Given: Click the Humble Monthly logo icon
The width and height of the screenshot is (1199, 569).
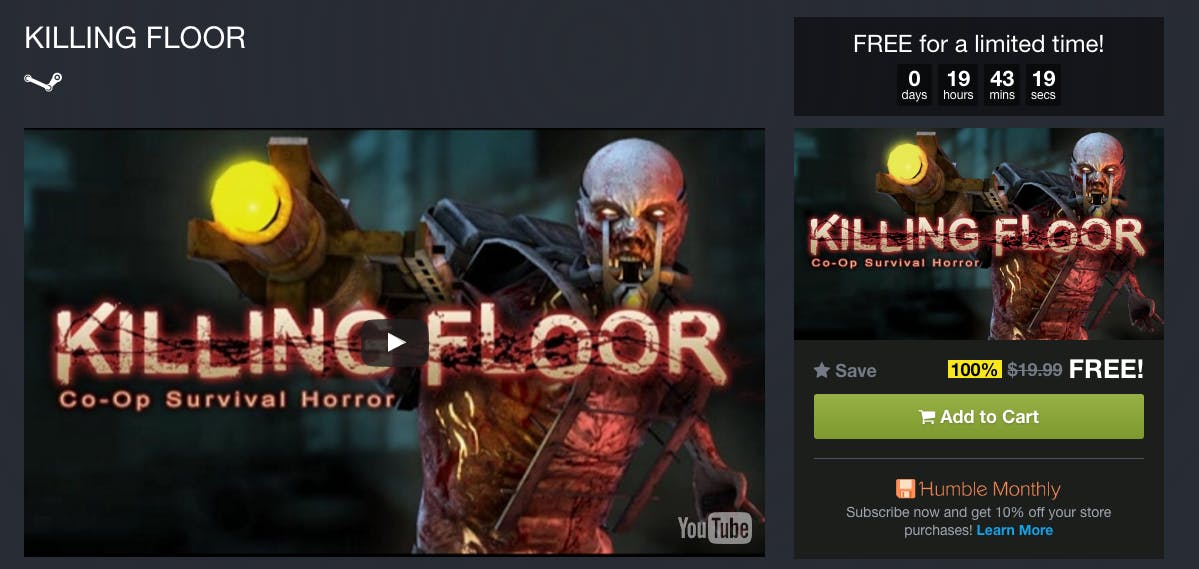Looking at the screenshot, I should [905, 489].
